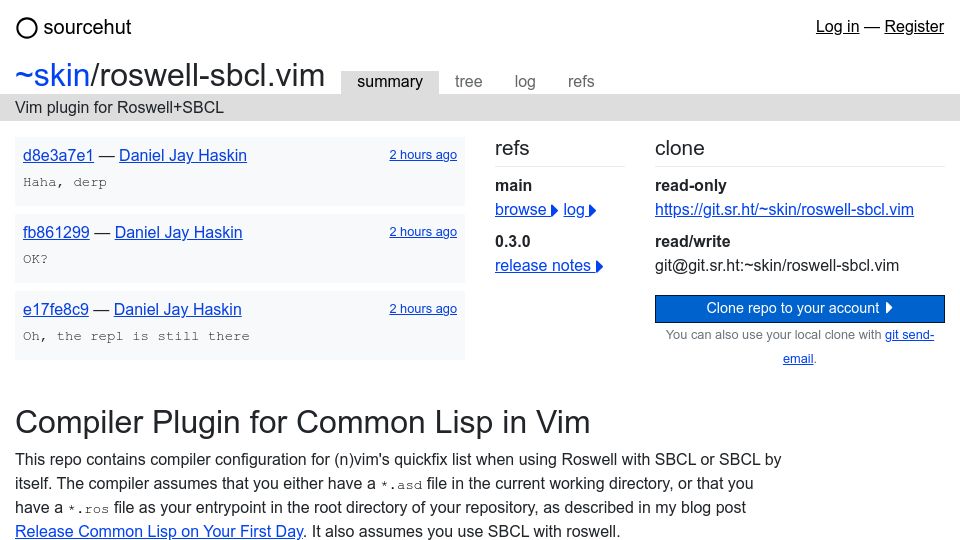Open the sourcehut home link text
The height and width of the screenshot is (540, 960).
(87, 27)
